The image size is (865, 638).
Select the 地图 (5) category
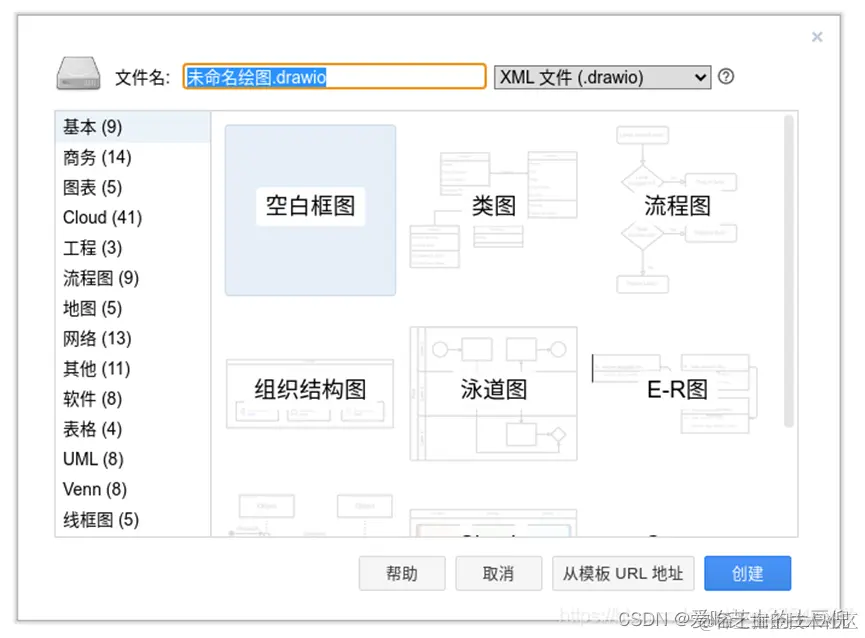click(x=132, y=308)
